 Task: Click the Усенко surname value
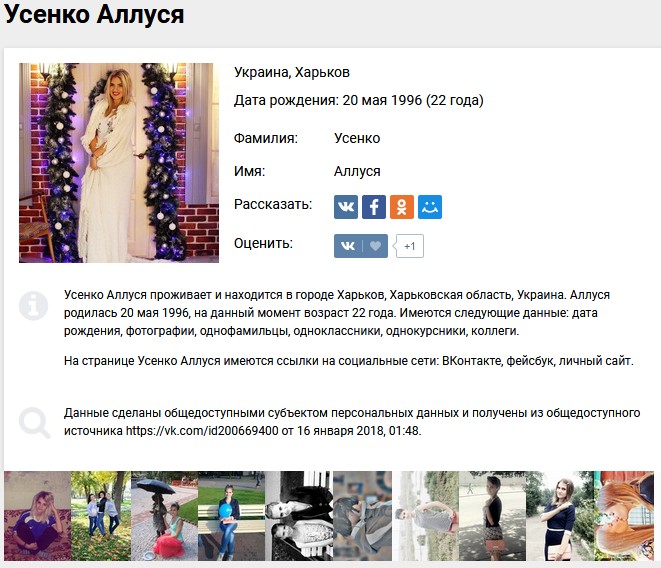click(x=357, y=138)
